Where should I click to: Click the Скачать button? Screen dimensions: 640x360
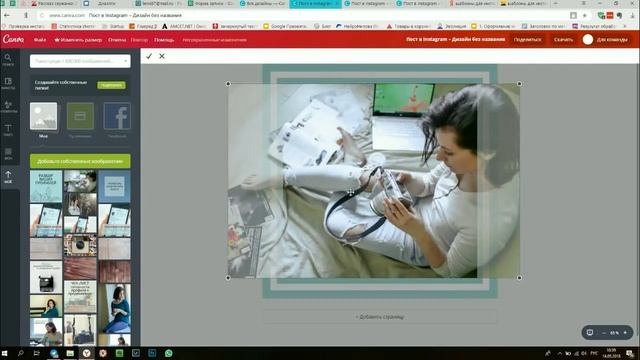(x=563, y=40)
